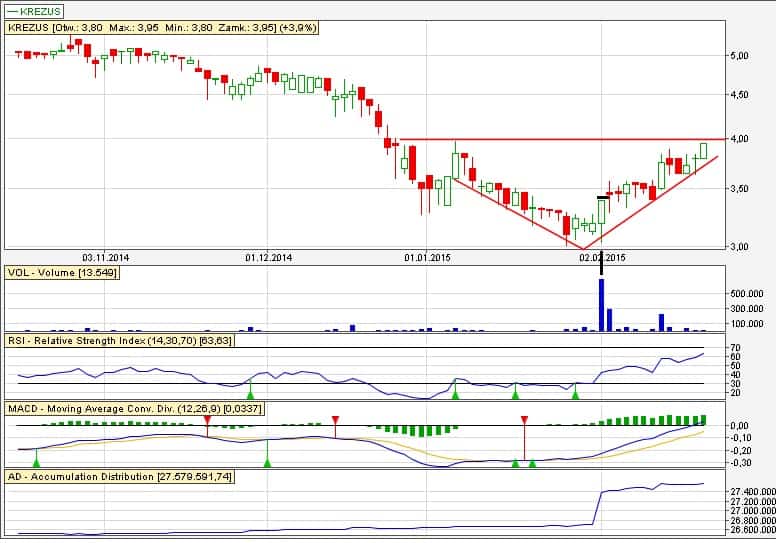The image size is (776, 543).
Task: Click the middle red triangle marker in MACD panel
Action: click(x=335, y=419)
